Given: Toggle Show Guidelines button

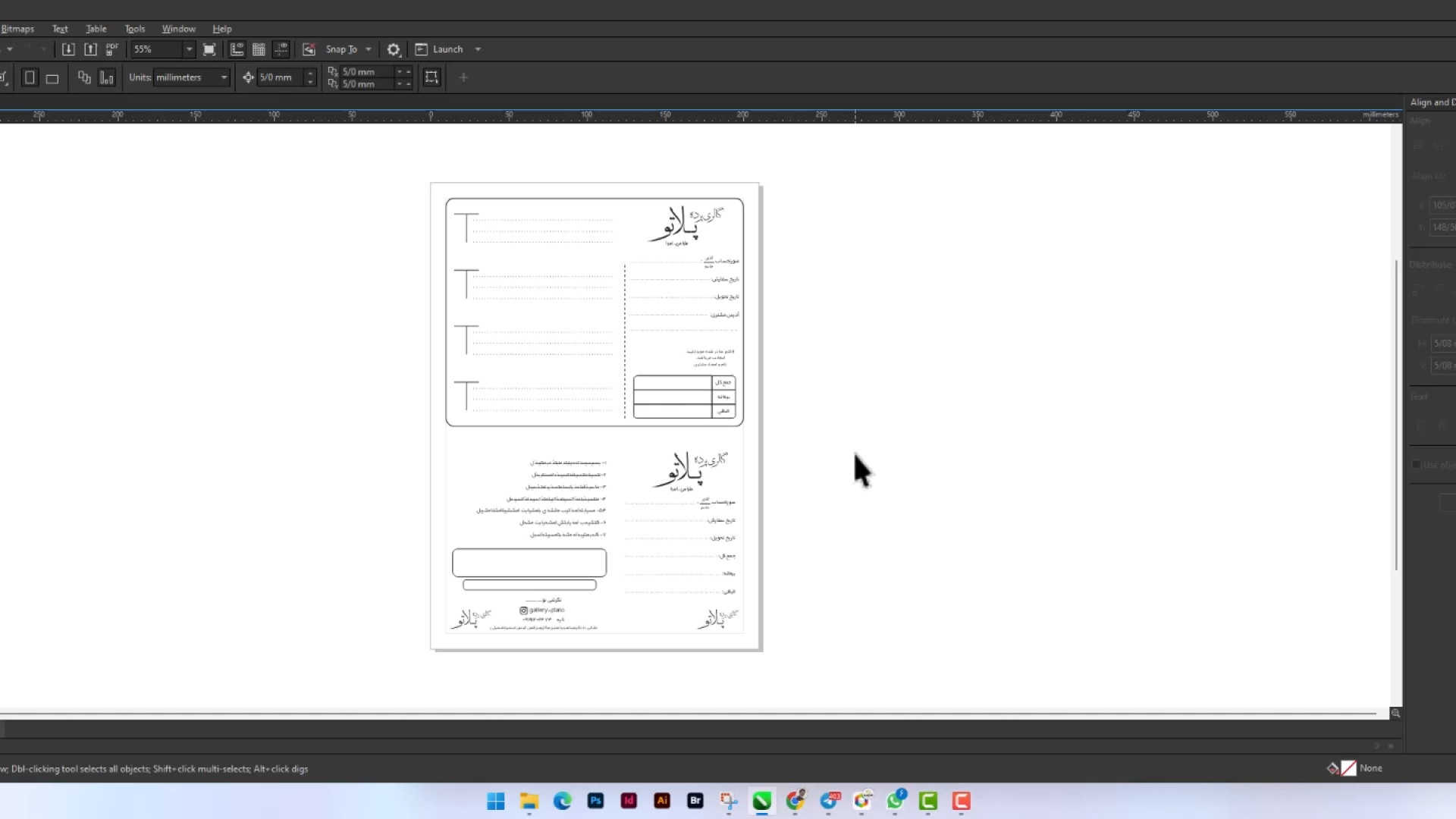Looking at the screenshot, I should tap(281, 49).
